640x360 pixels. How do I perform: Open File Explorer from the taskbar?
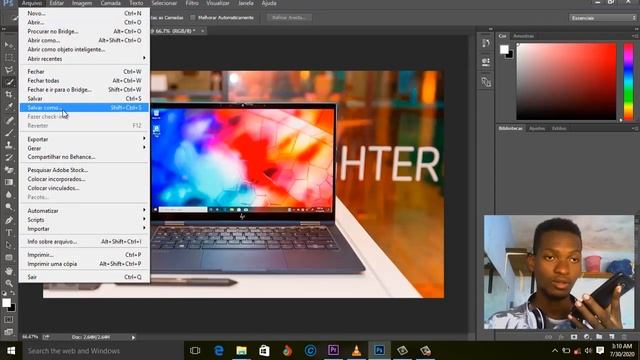coord(242,351)
